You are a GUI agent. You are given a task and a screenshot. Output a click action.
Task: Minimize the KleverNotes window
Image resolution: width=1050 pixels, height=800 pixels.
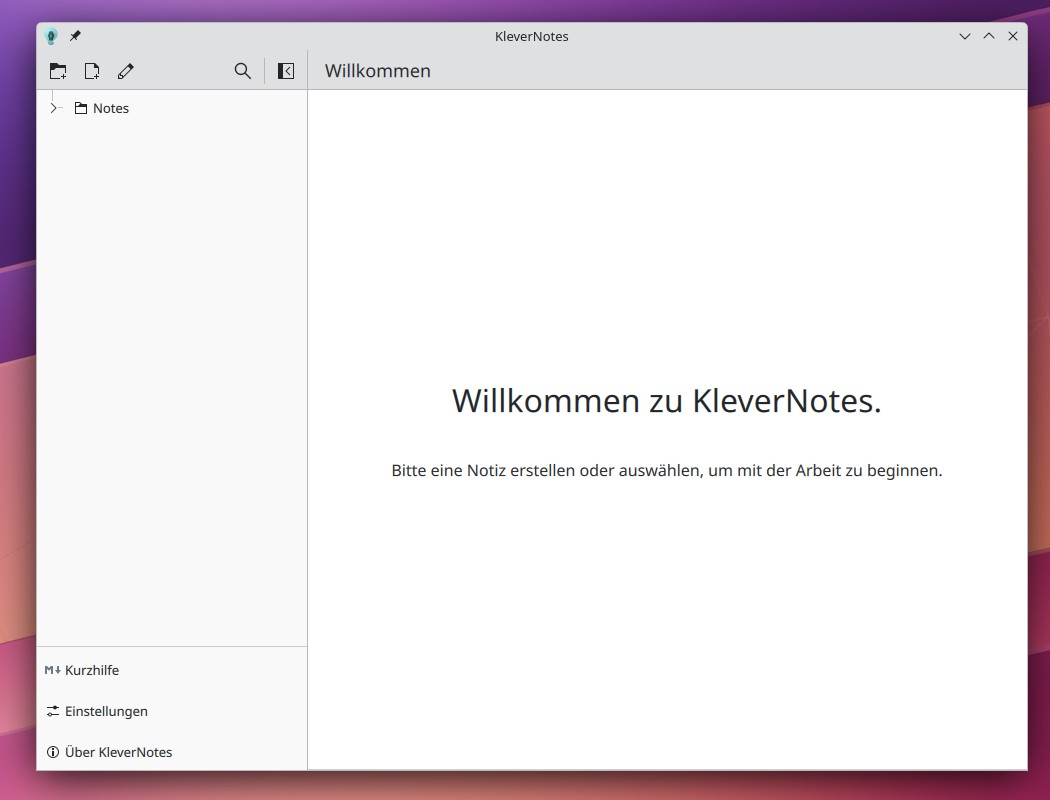pos(965,36)
